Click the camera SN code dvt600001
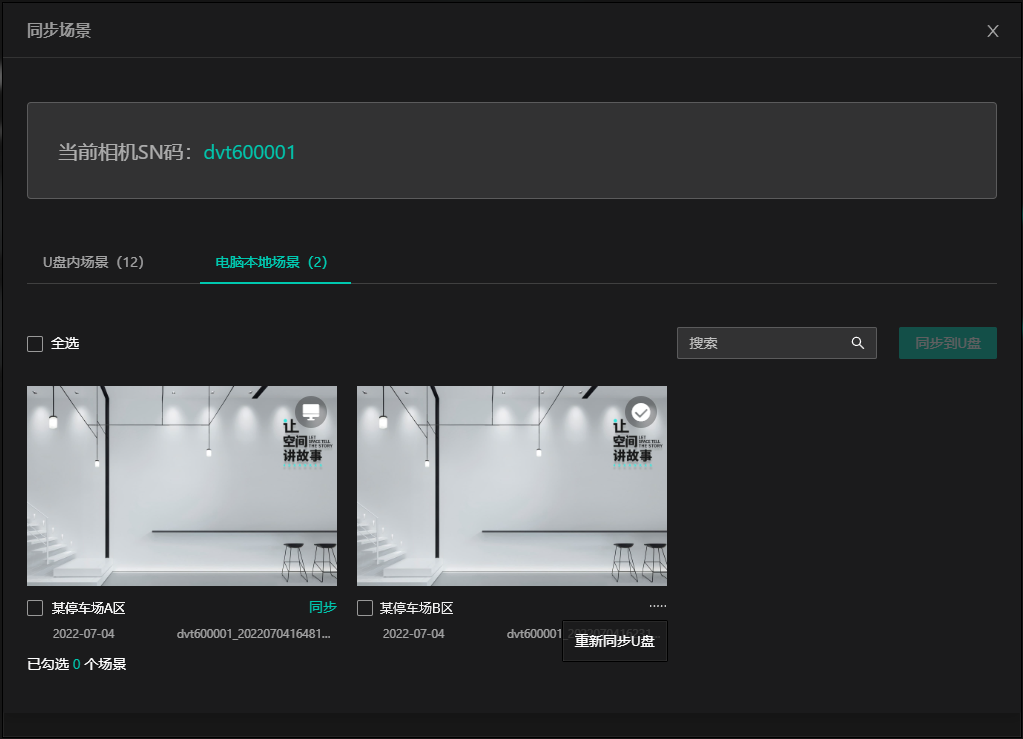The width and height of the screenshot is (1023, 739). 249,152
